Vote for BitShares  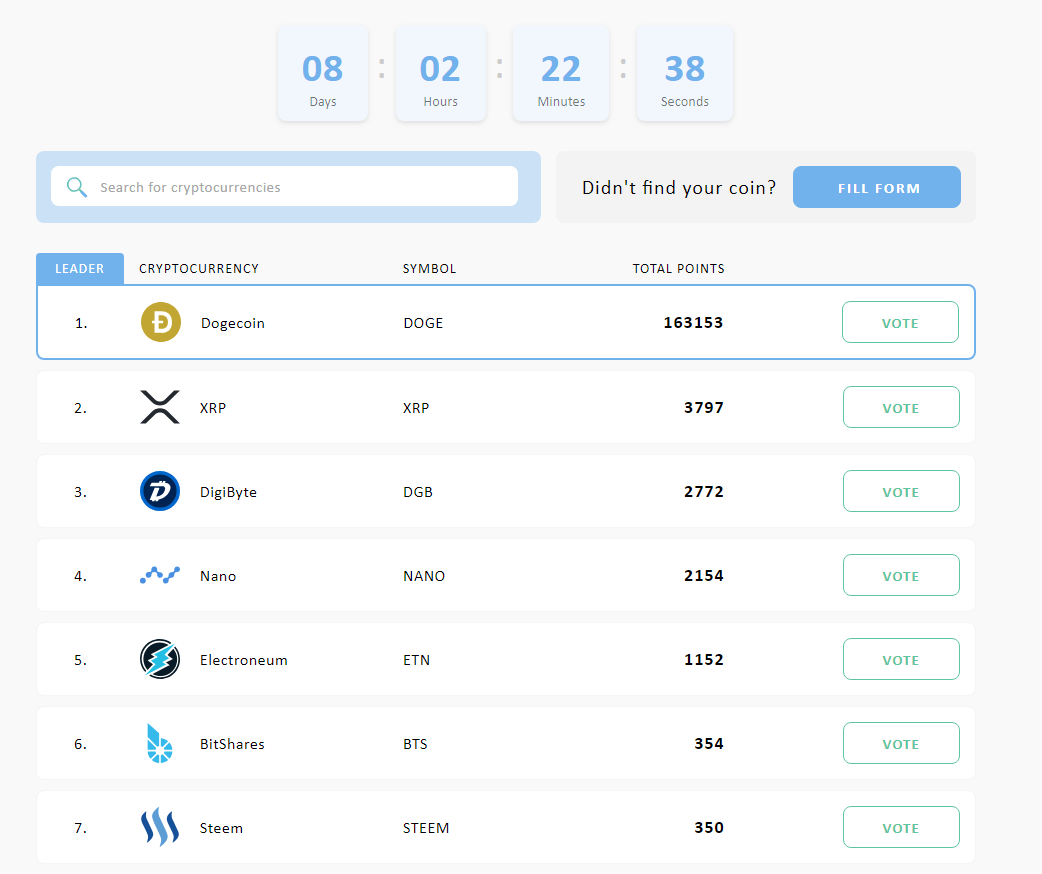pyautogui.click(x=901, y=743)
